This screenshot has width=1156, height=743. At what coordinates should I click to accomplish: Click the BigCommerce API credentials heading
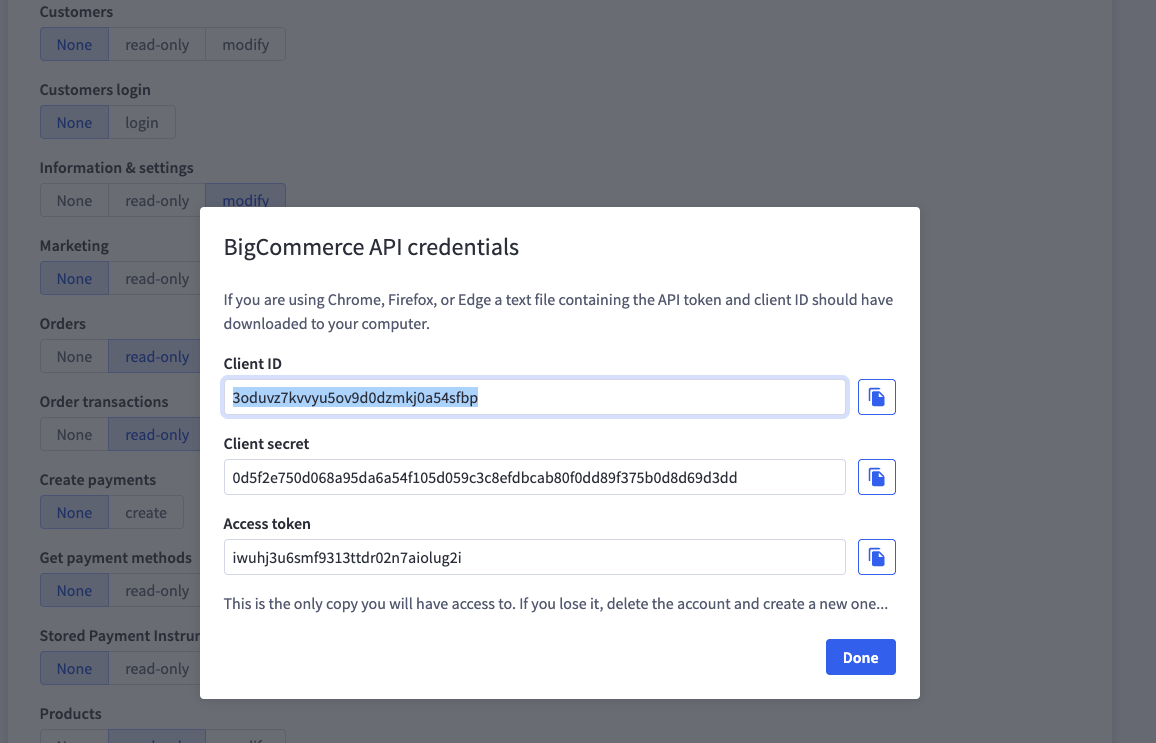pos(371,247)
